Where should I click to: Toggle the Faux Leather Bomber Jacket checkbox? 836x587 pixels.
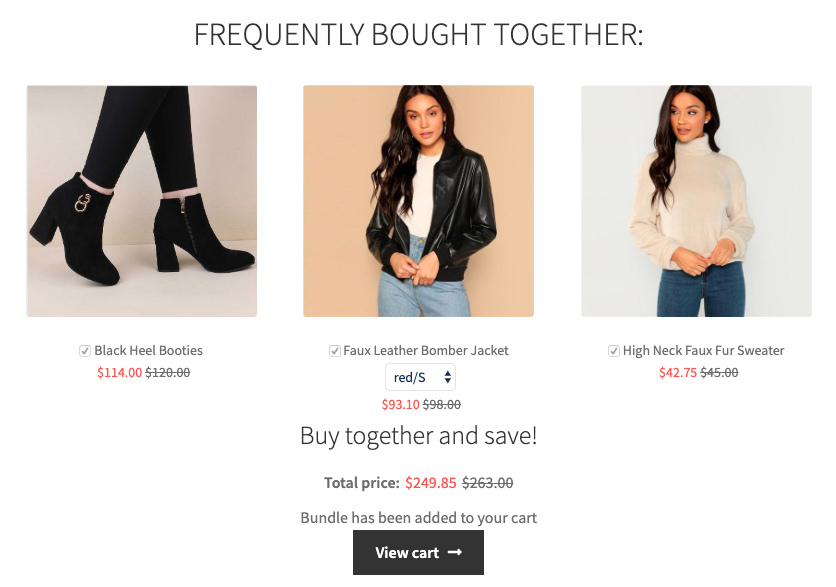pyautogui.click(x=335, y=351)
